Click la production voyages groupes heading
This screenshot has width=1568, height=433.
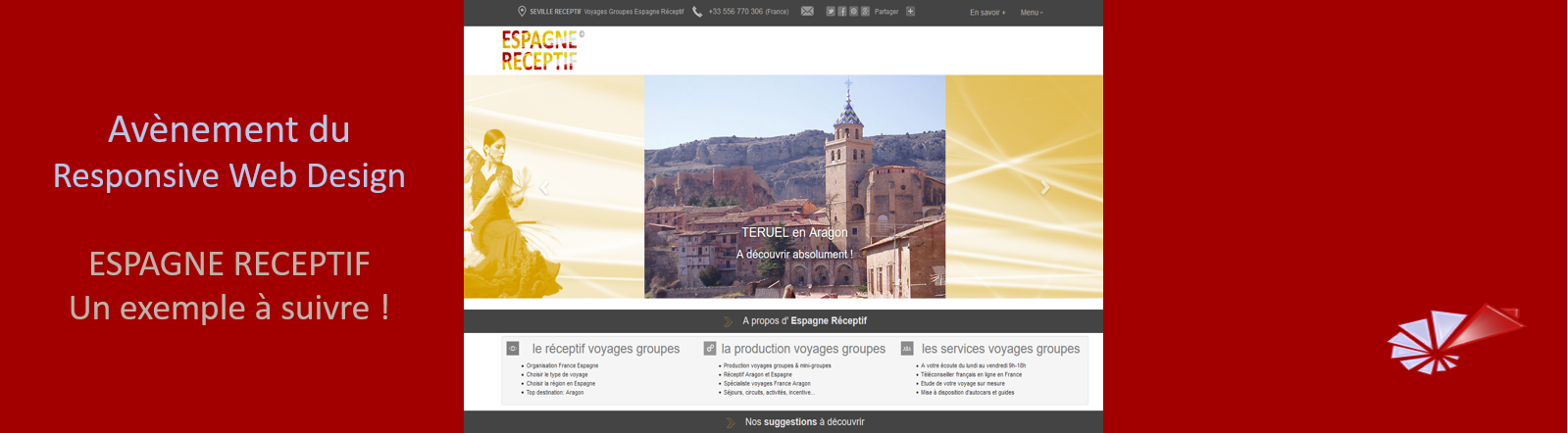pos(803,349)
